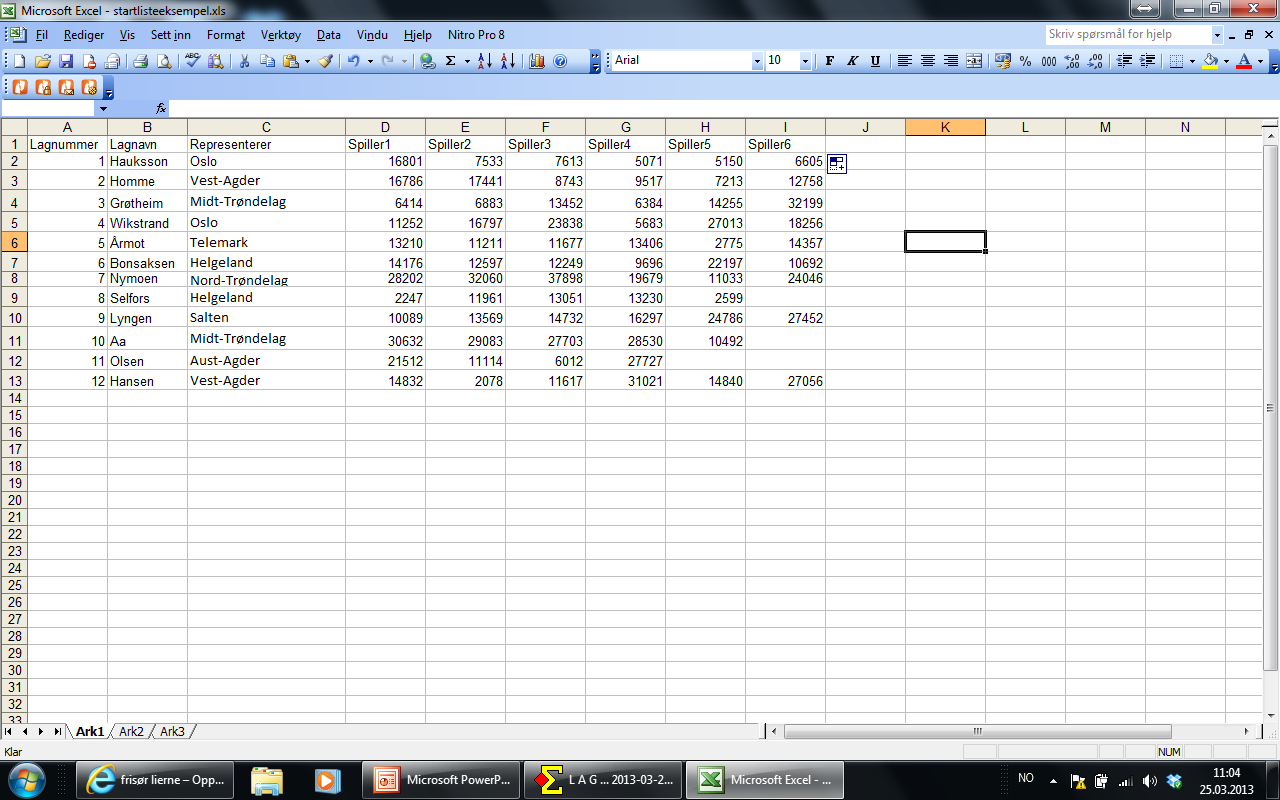
Task: Open Excel Help with the question mark icon
Action: point(560,61)
